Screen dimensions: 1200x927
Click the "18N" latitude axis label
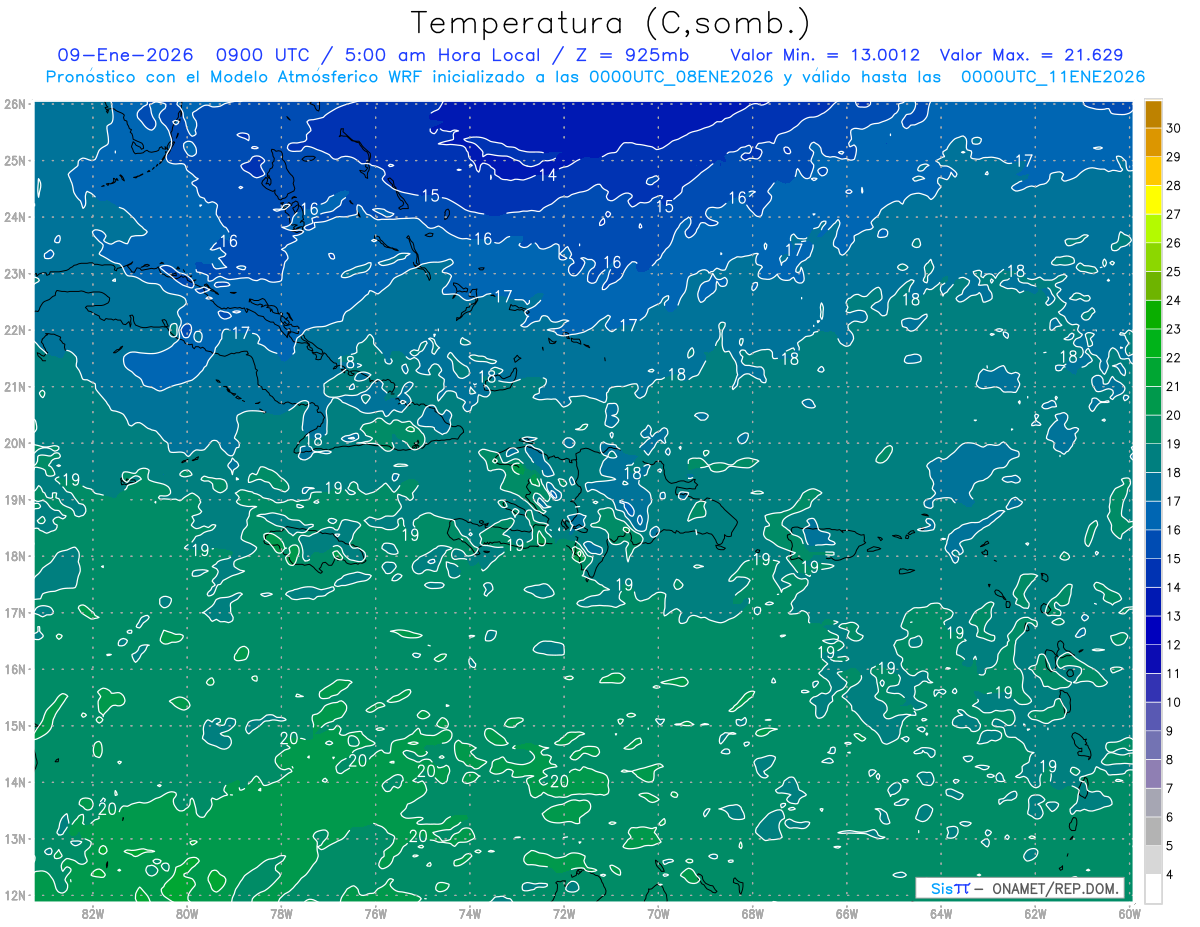click(14, 556)
